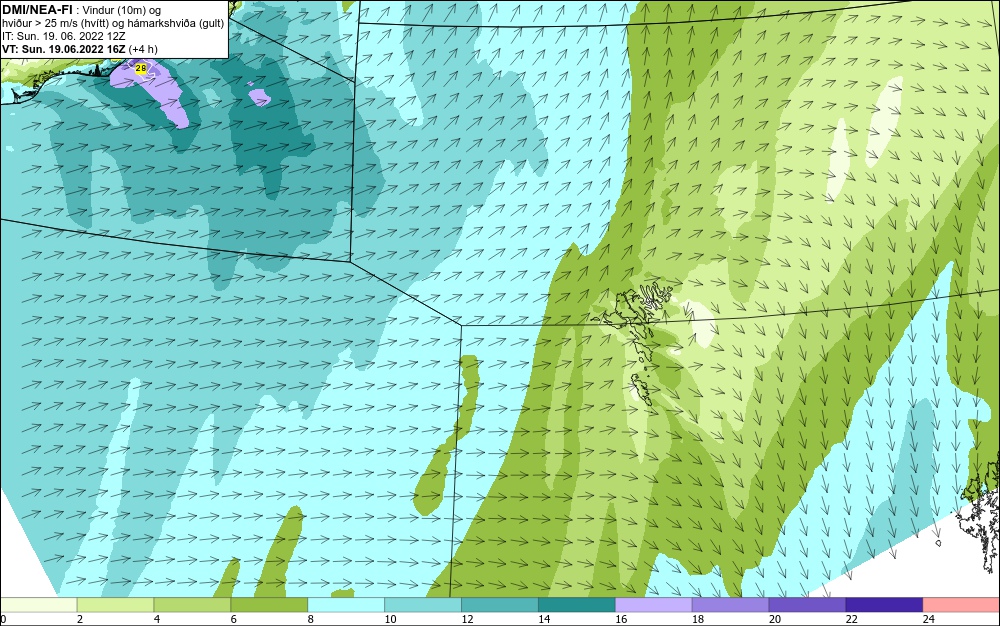Click the legend scale label 20
The width and height of the screenshot is (1000, 626).
pos(775,619)
